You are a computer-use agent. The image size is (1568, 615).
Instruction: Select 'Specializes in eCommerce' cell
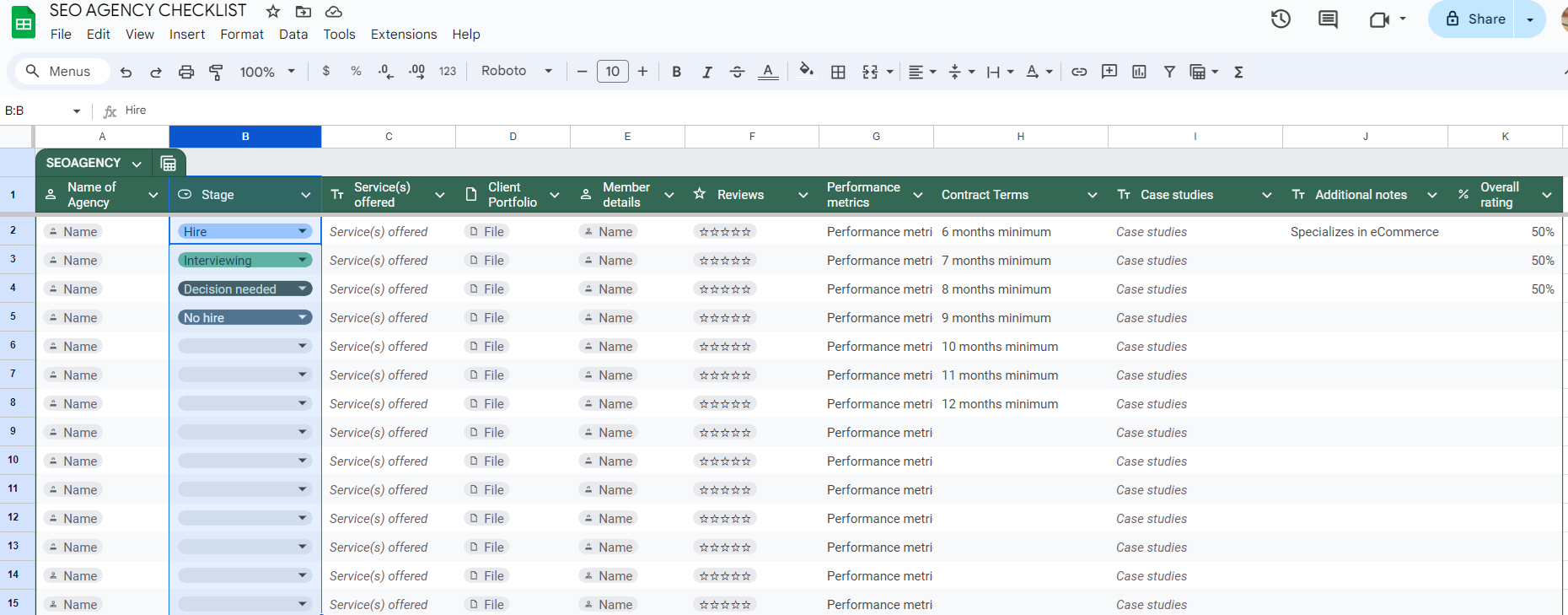click(1365, 231)
